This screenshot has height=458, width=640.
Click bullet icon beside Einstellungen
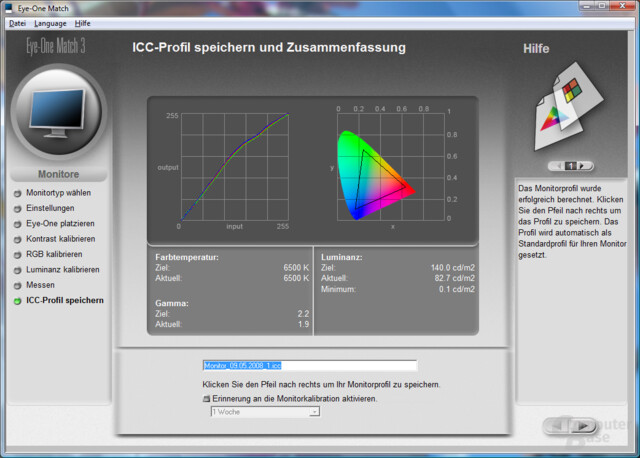coord(18,209)
